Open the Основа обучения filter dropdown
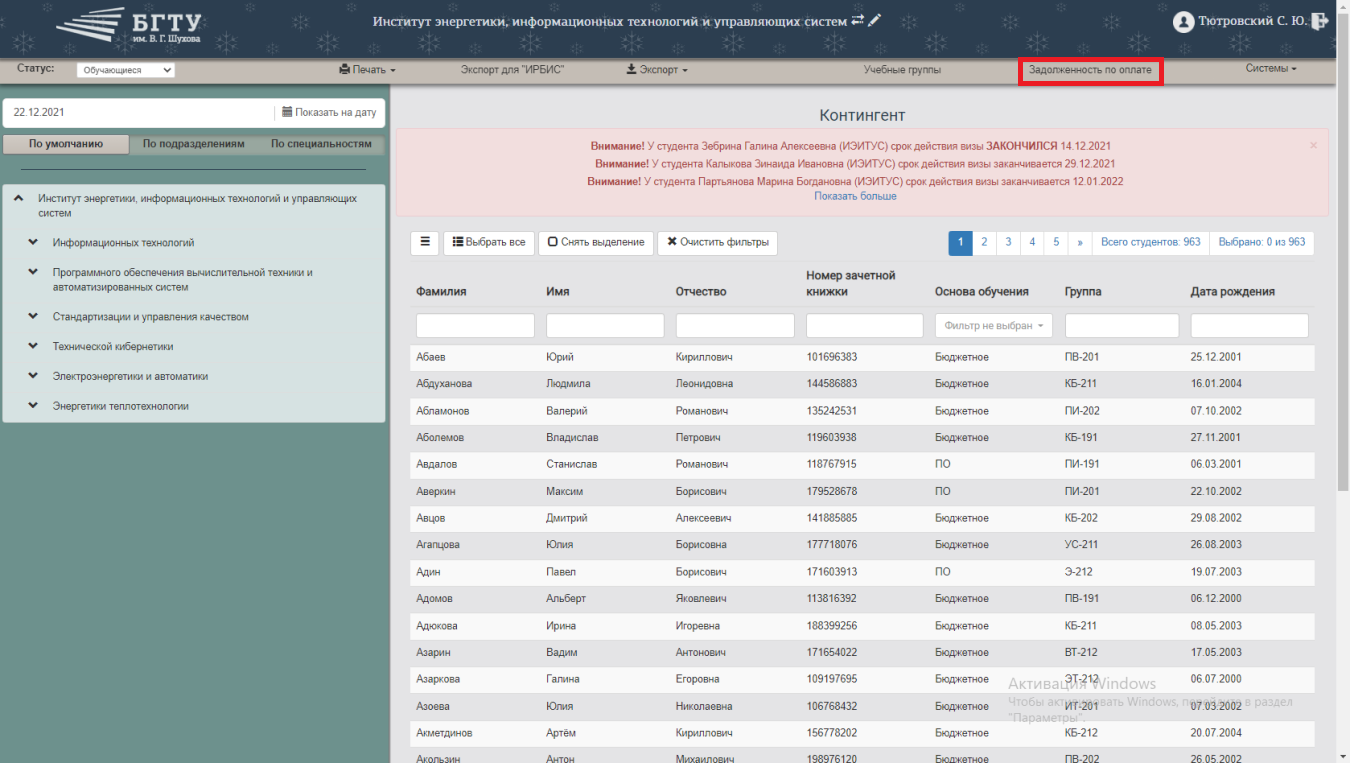 (x=994, y=326)
